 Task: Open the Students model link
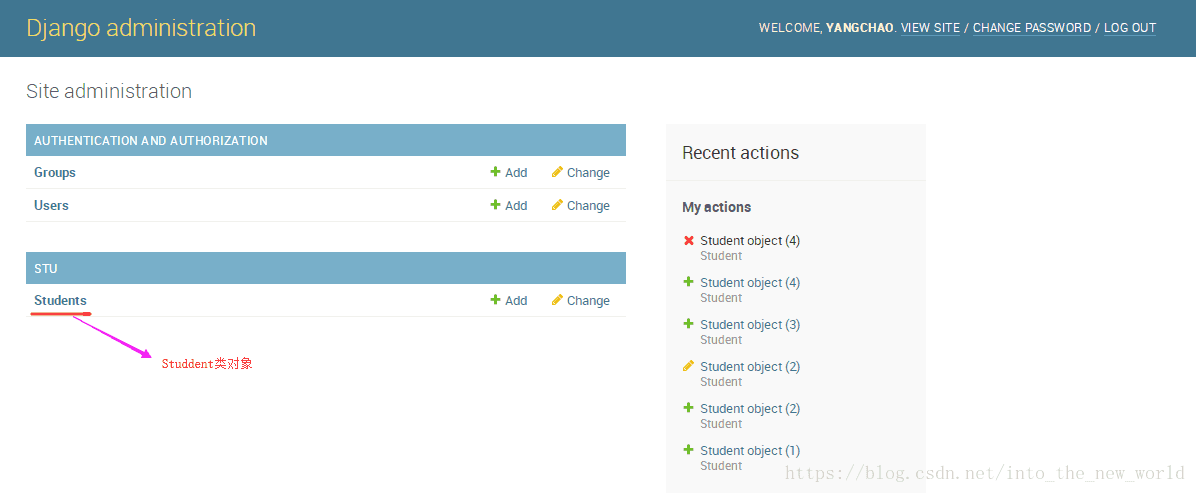60,301
